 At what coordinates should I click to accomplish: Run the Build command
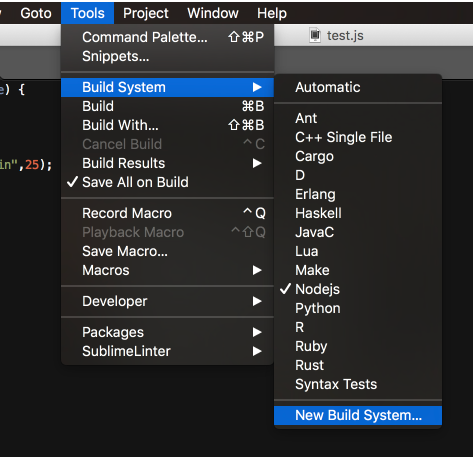point(167,106)
